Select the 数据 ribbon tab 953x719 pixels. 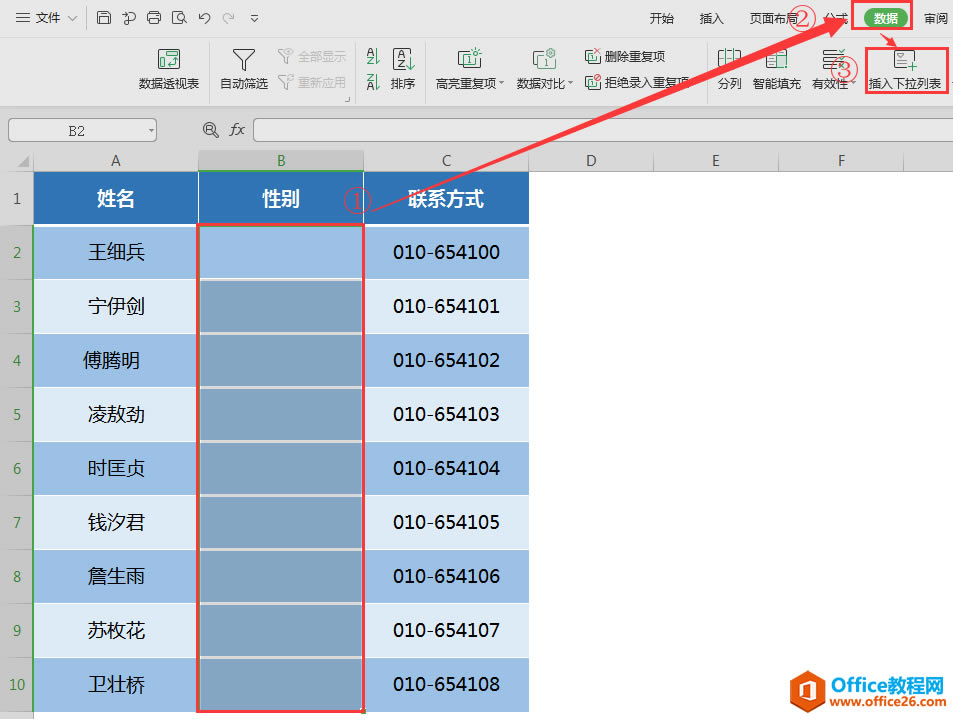click(x=886, y=18)
